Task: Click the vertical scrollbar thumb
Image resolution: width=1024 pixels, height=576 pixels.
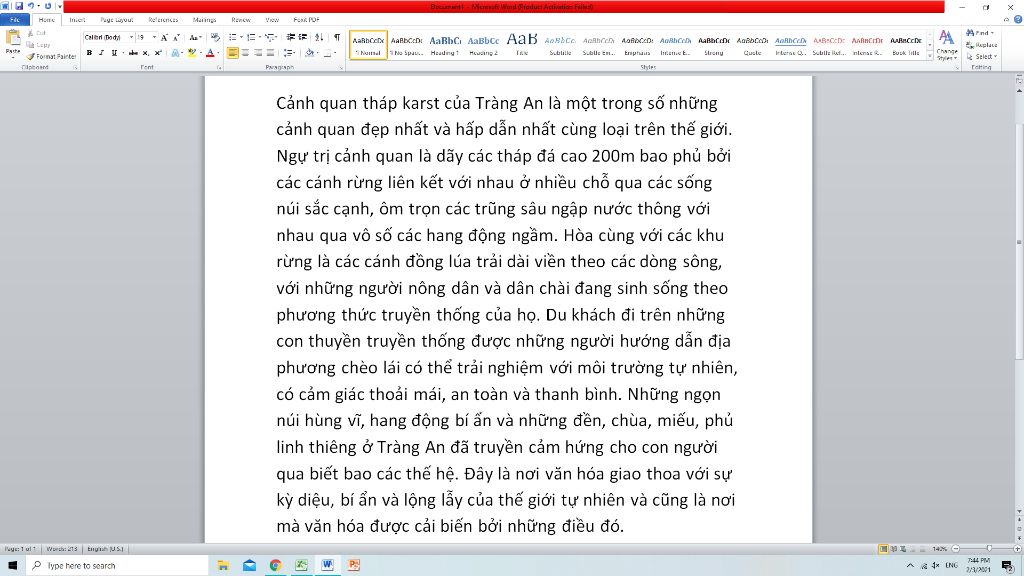Action: point(1019,242)
